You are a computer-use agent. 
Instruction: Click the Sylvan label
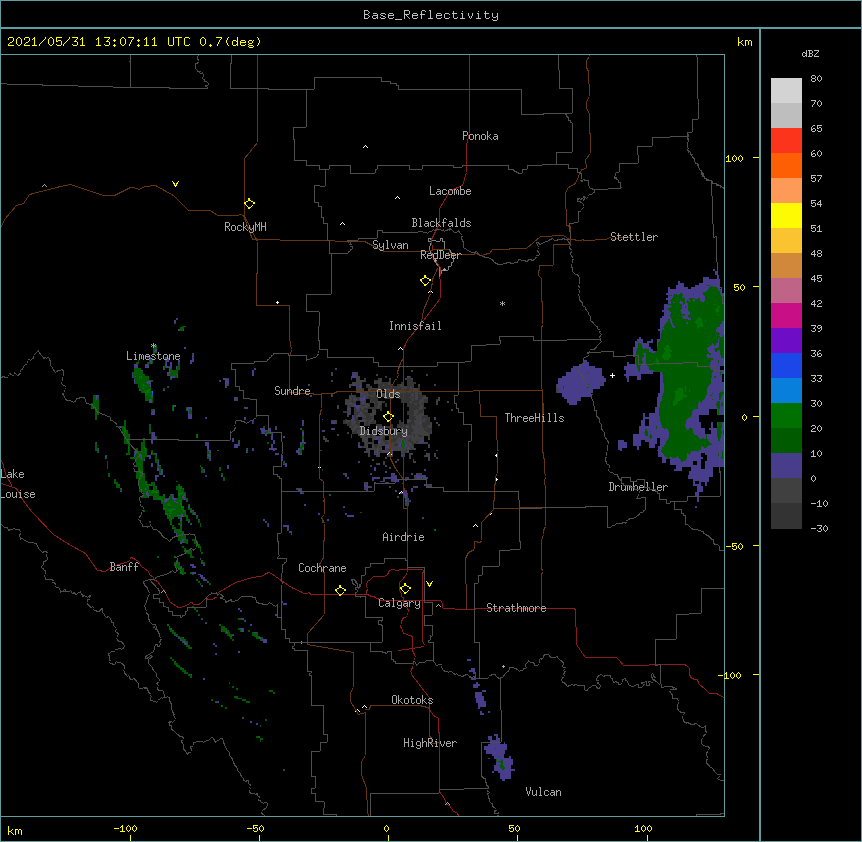[390, 245]
